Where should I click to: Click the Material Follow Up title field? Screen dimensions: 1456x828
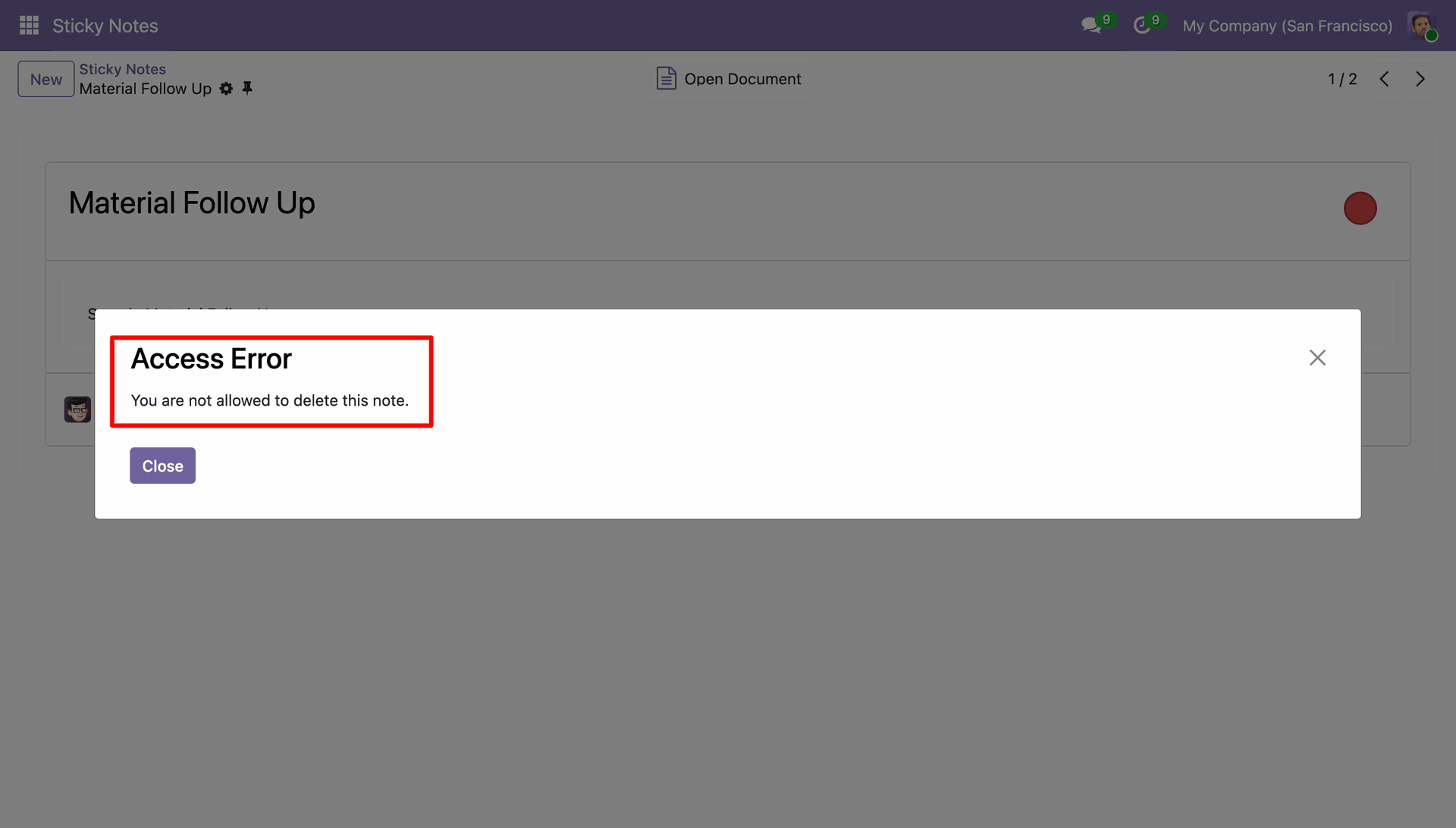[192, 203]
